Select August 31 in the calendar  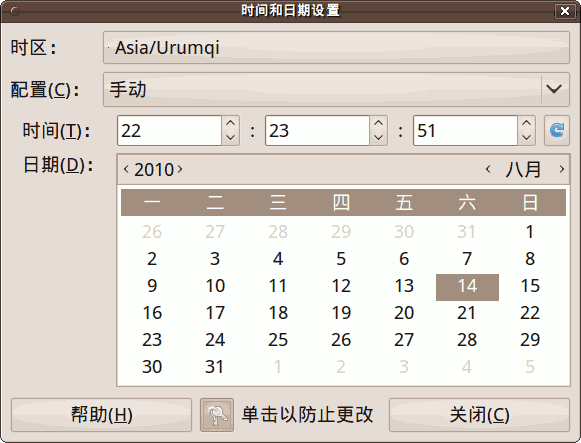(x=215, y=367)
